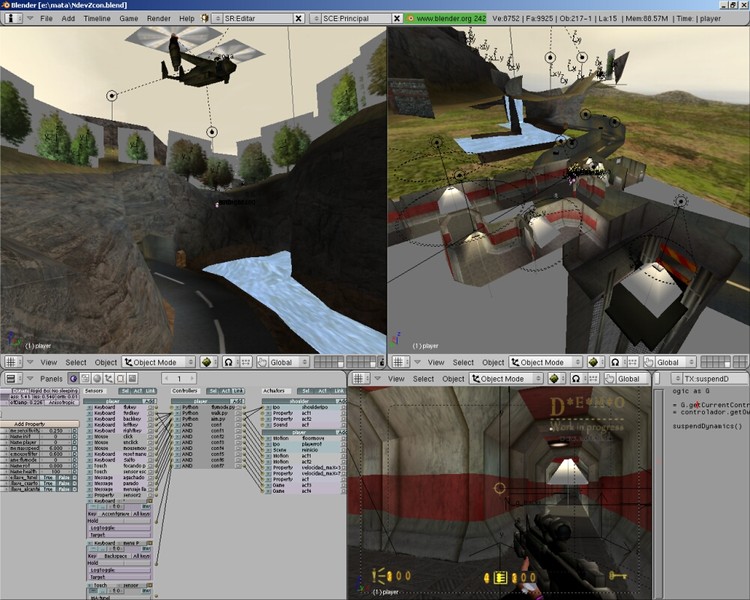Viewport: 750px width, 600px height.
Task: Open the Timeline menu
Action: (97, 18)
